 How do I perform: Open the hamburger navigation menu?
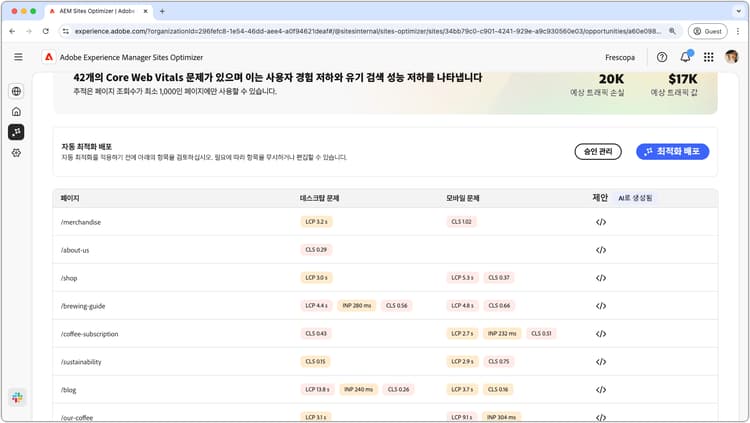point(18,57)
